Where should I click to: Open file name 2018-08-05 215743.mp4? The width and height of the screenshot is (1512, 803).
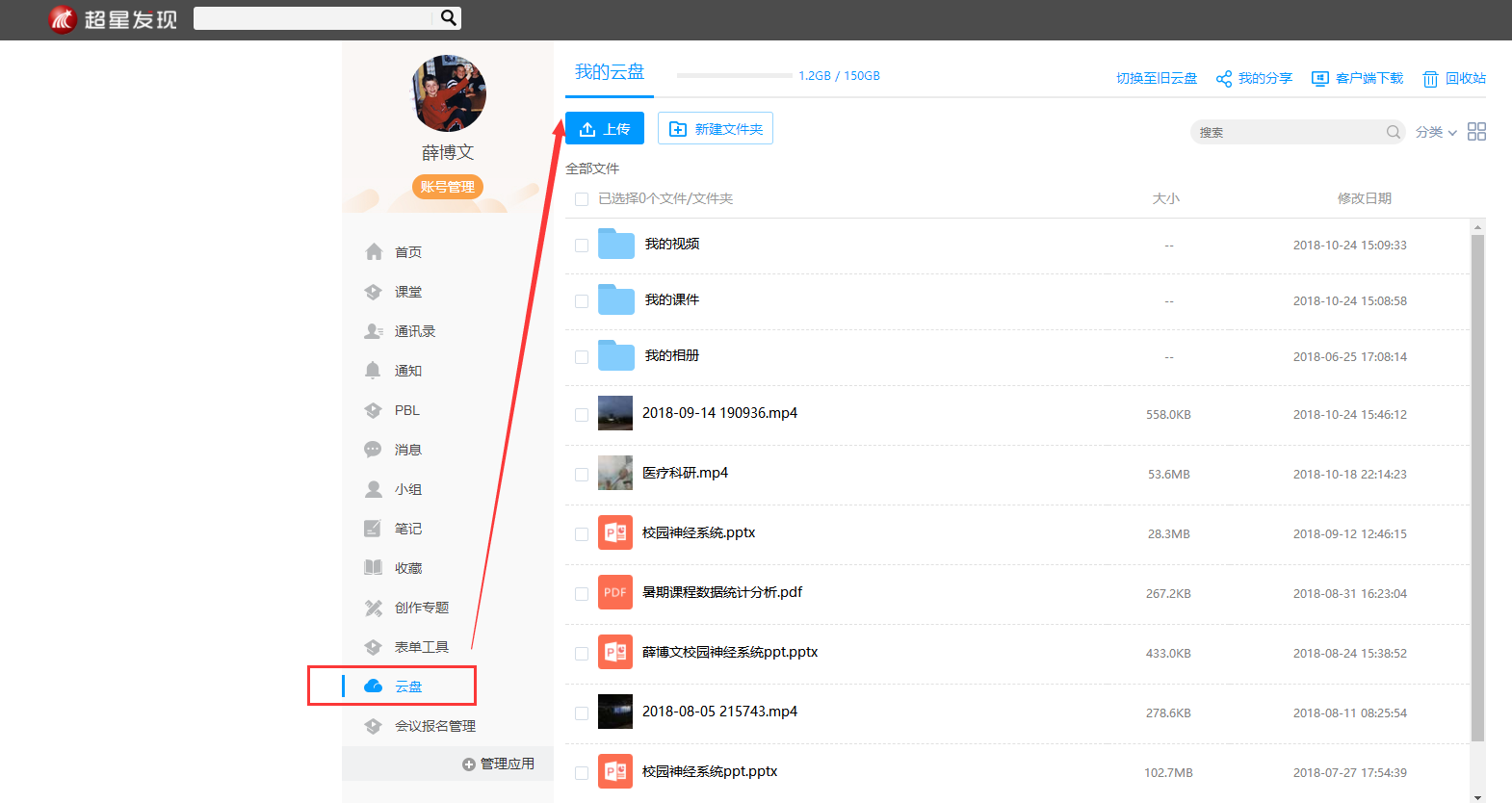(x=720, y=712)
